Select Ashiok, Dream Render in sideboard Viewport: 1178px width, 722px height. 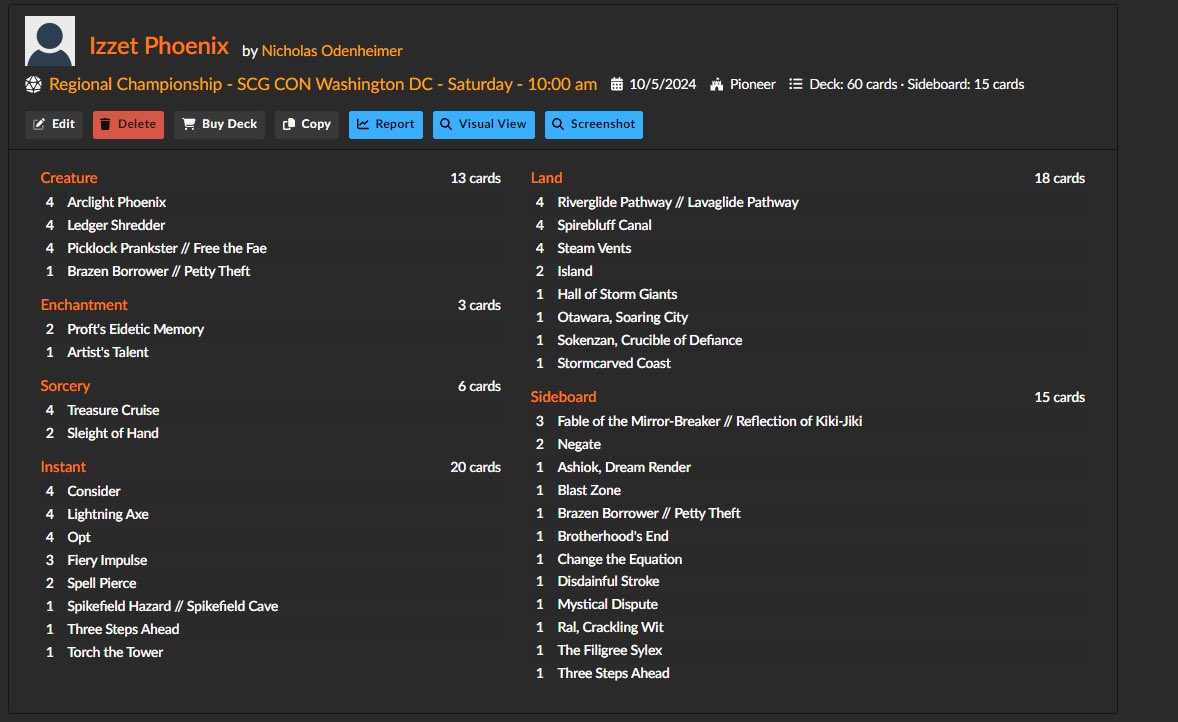pyautogui.click(x=624, y=467)
